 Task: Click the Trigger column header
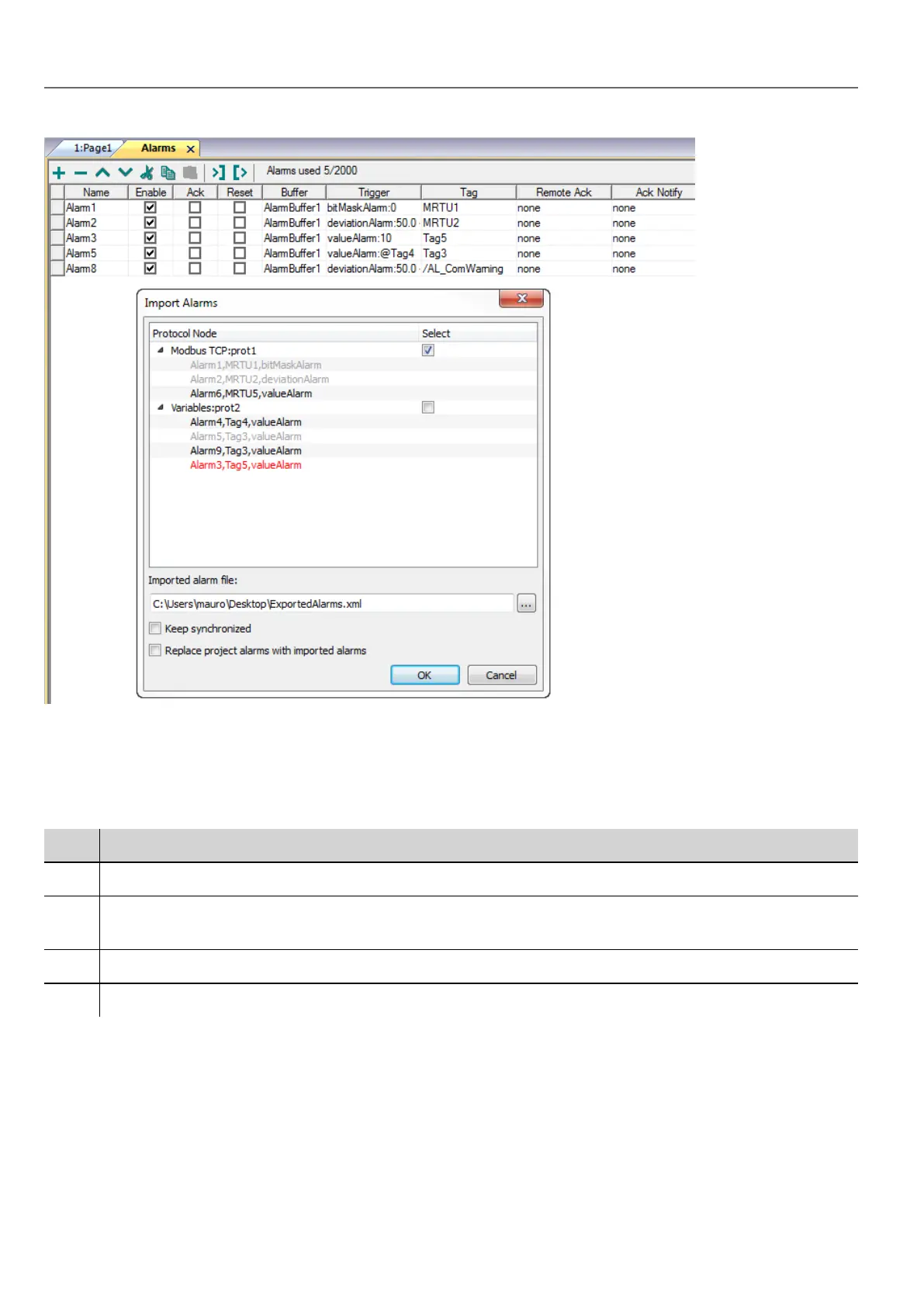click(x=374, y=192)
